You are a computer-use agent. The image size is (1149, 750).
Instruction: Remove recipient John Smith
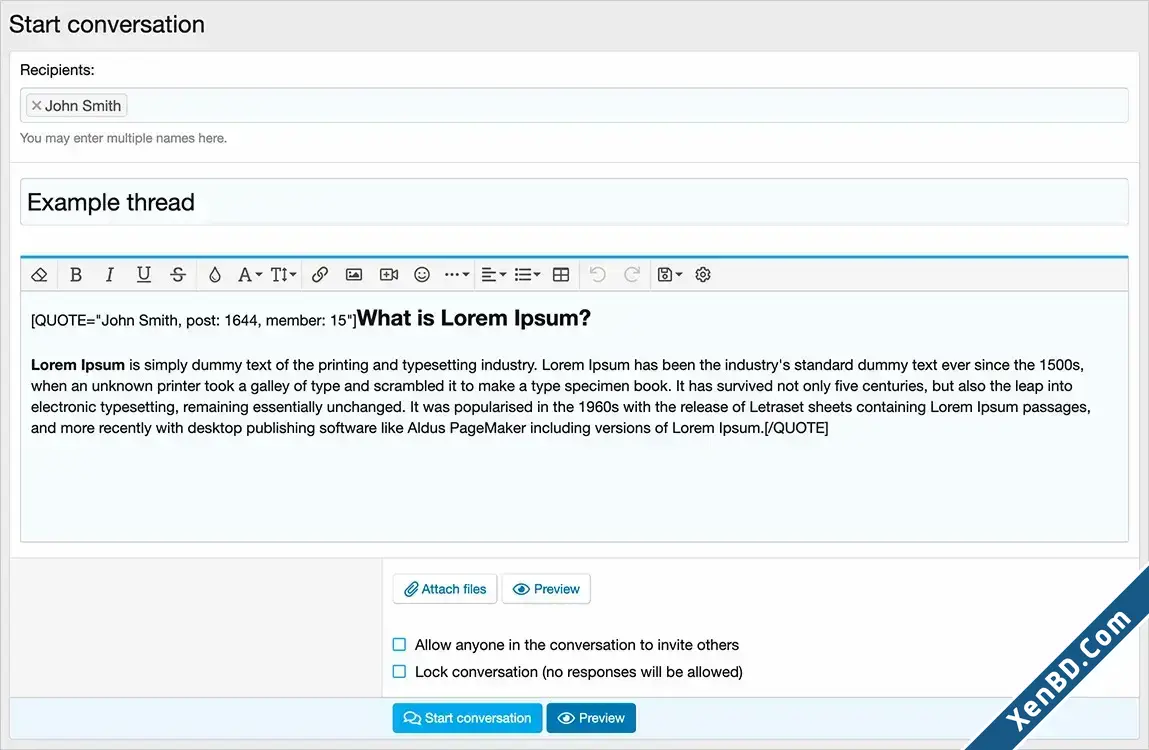pos(37,106)
